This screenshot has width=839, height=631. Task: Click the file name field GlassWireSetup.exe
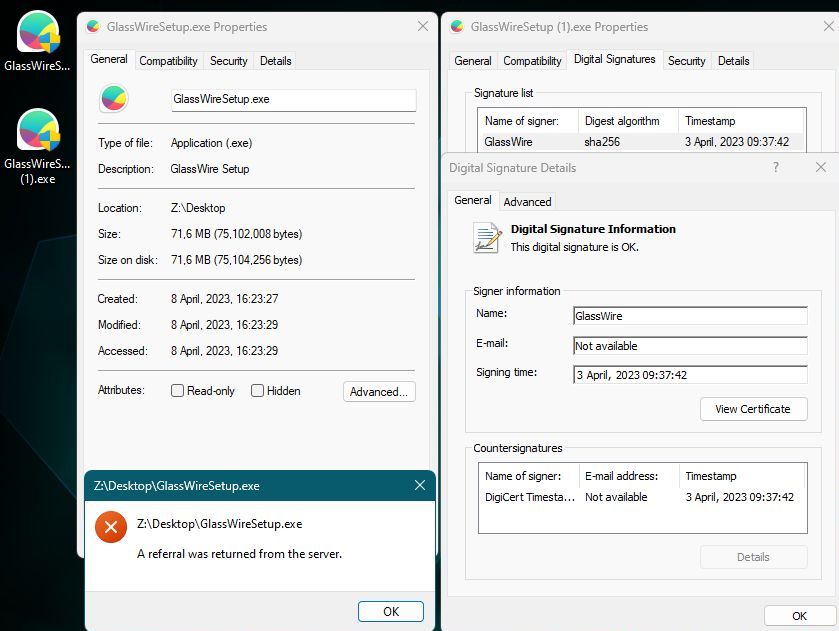click(294, 100)
